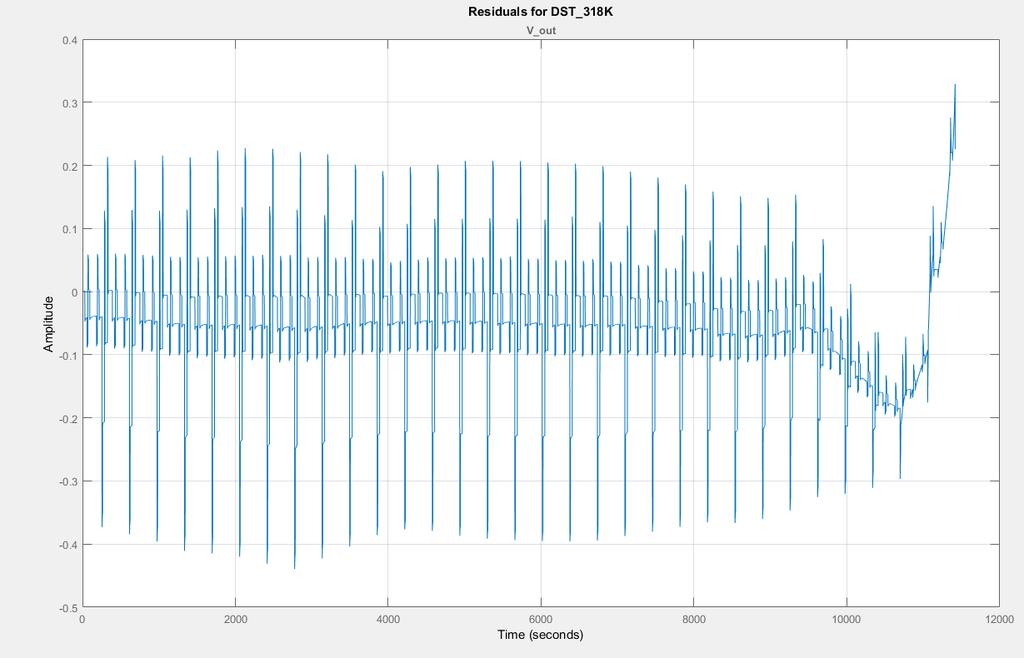Click the y-axis tick label '-0.5'
The width and height of the screenshot is (1024, 658).
tap(68, 608)
